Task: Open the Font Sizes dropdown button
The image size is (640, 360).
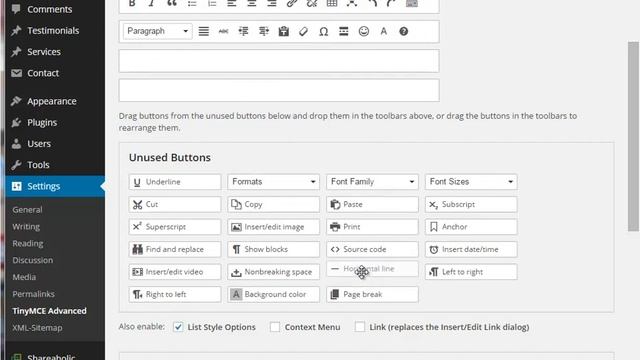Action: [471, 182]
